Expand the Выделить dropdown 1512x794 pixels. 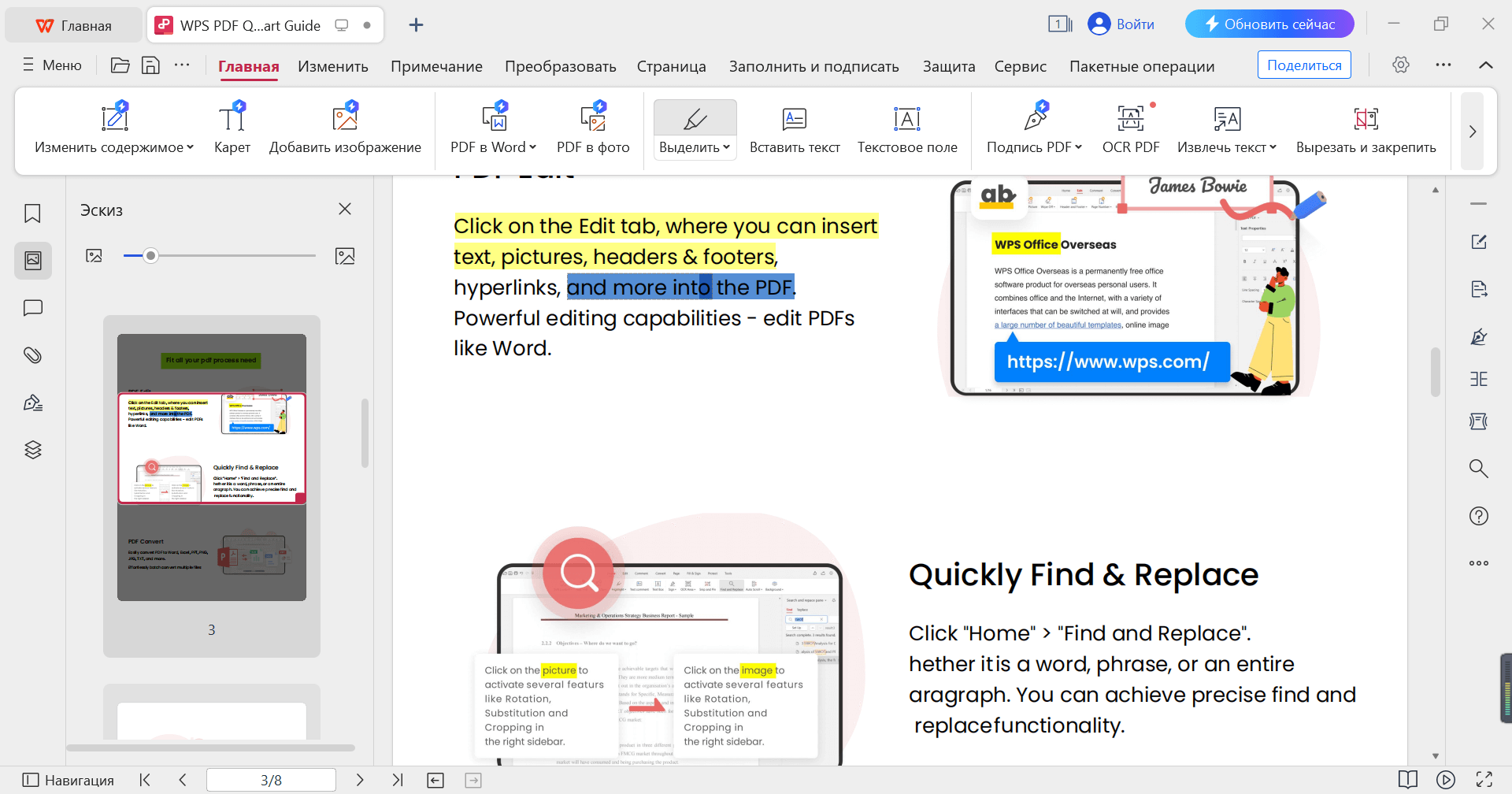[726, 147]
